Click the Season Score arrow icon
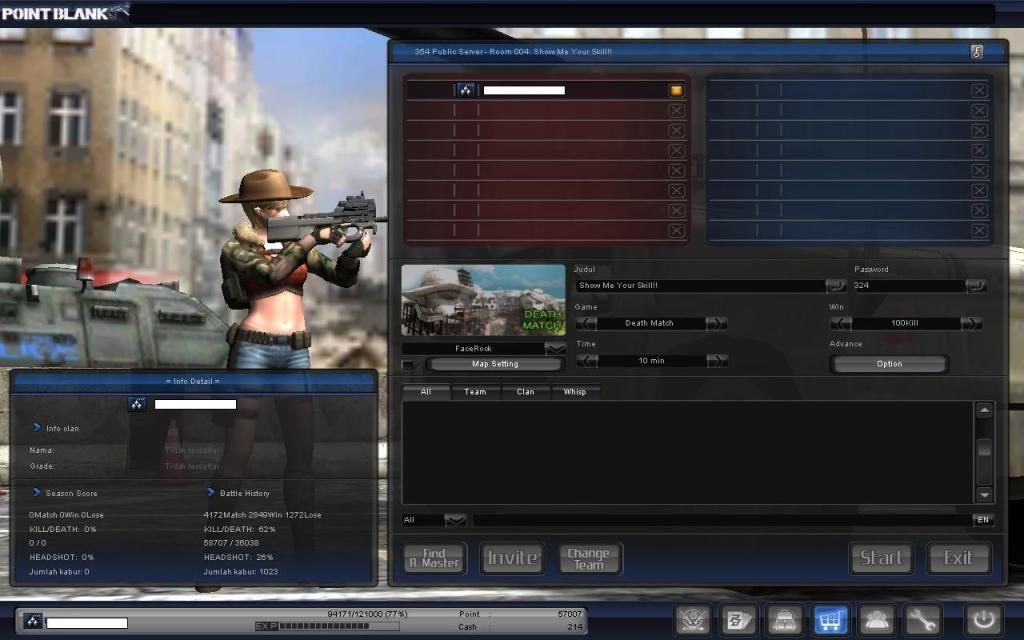The image size is (1024, 640). pyautogui.click(x=37, y=492)
